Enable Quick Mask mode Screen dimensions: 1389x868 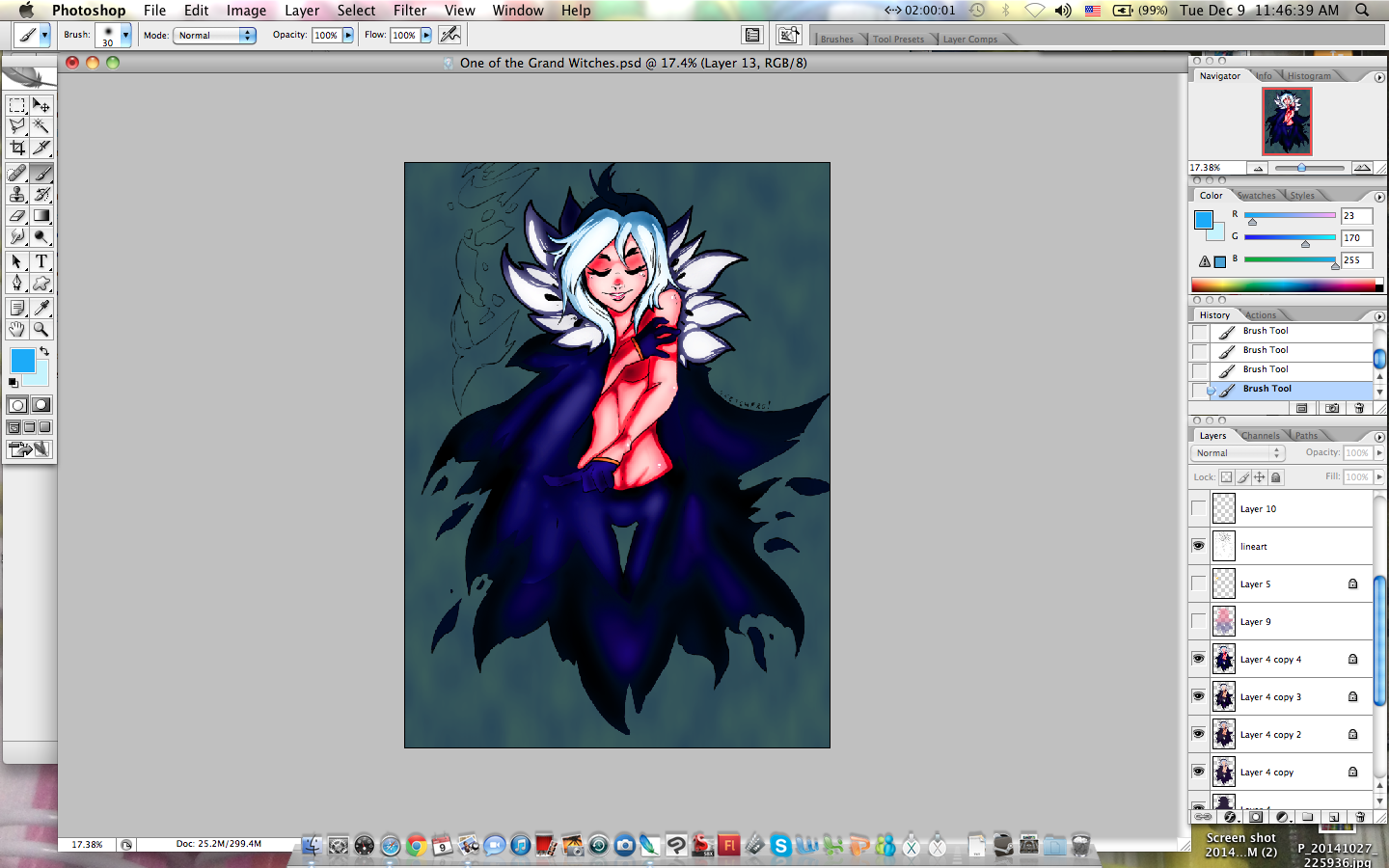[x=41, y=405]
